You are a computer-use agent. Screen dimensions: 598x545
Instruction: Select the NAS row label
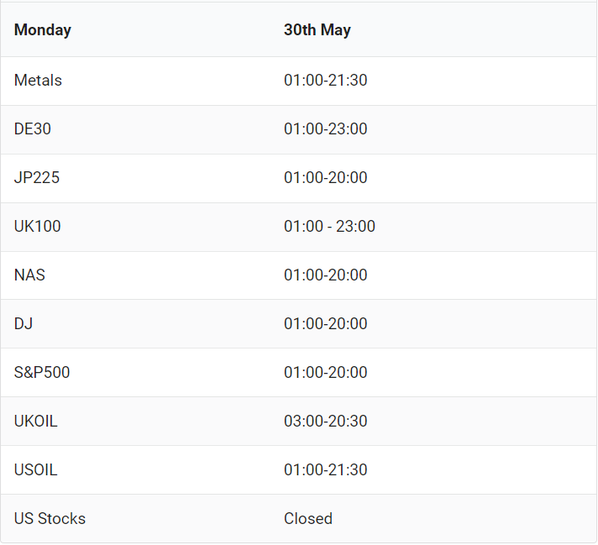click(x=29, y=275)
